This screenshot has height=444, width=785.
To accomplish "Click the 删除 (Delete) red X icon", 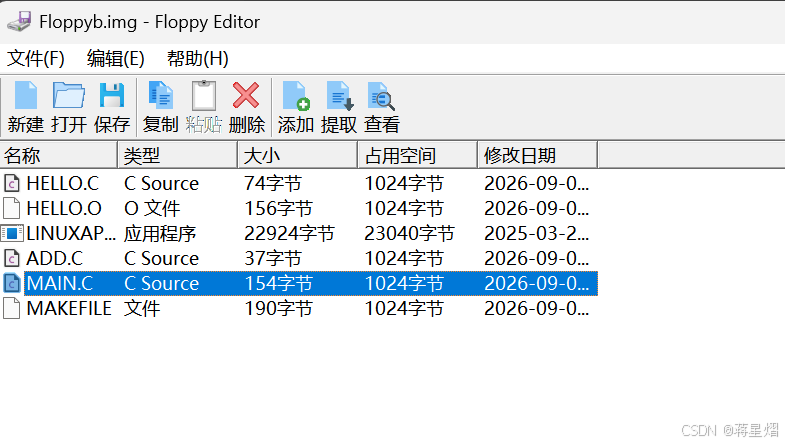I will [246, 95].
